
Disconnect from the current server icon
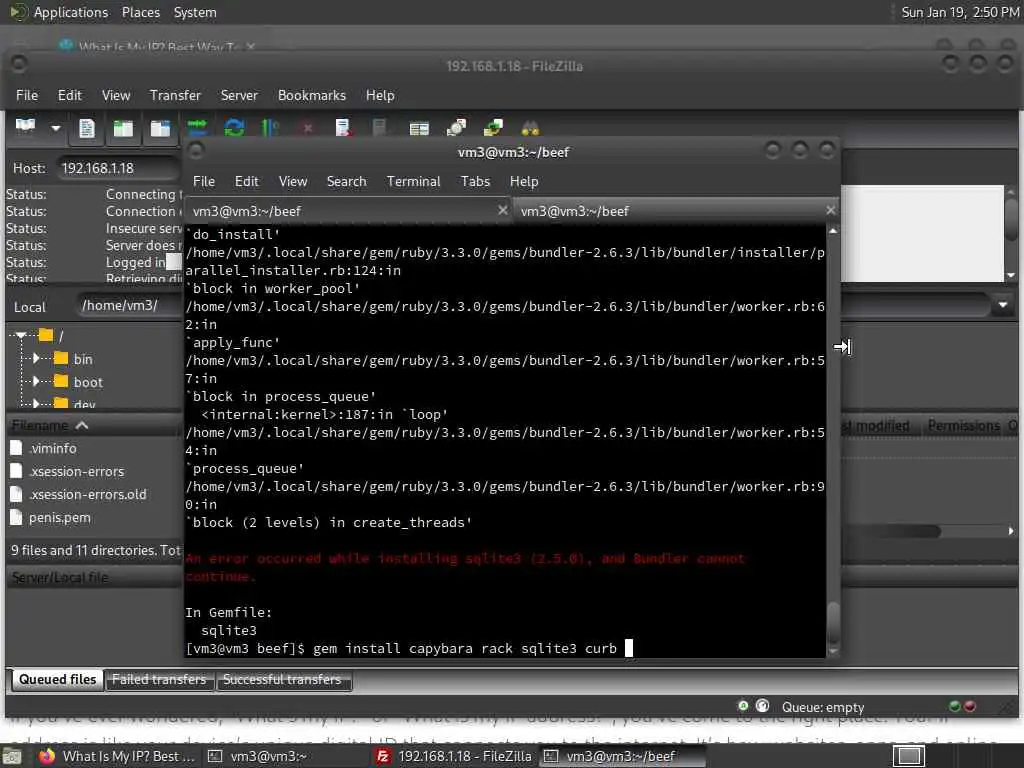(343, 128)
